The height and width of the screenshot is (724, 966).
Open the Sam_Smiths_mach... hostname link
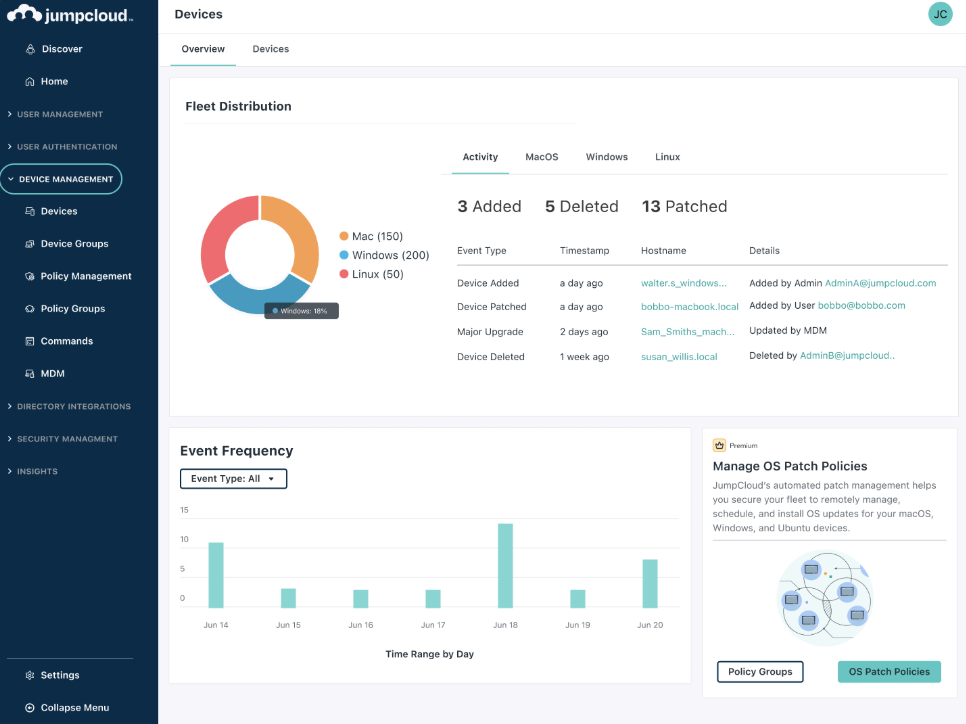point(688,332)
